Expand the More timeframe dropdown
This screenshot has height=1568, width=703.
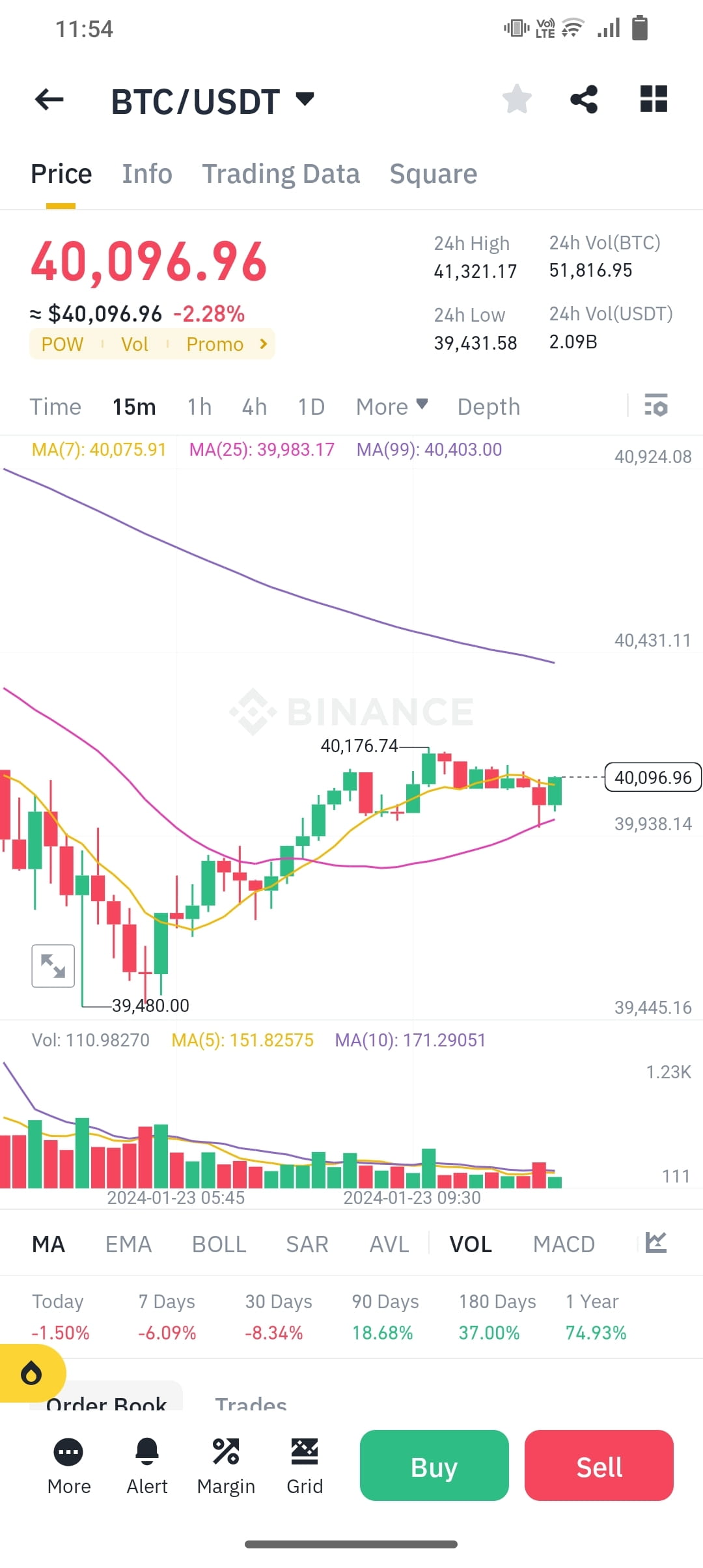tap(391, 406)
